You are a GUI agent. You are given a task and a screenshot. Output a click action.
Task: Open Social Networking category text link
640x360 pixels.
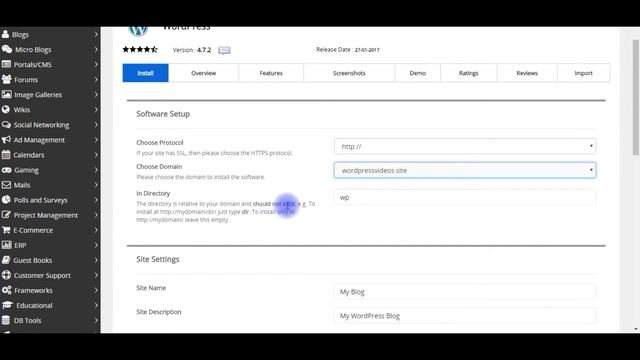[41, 125]
